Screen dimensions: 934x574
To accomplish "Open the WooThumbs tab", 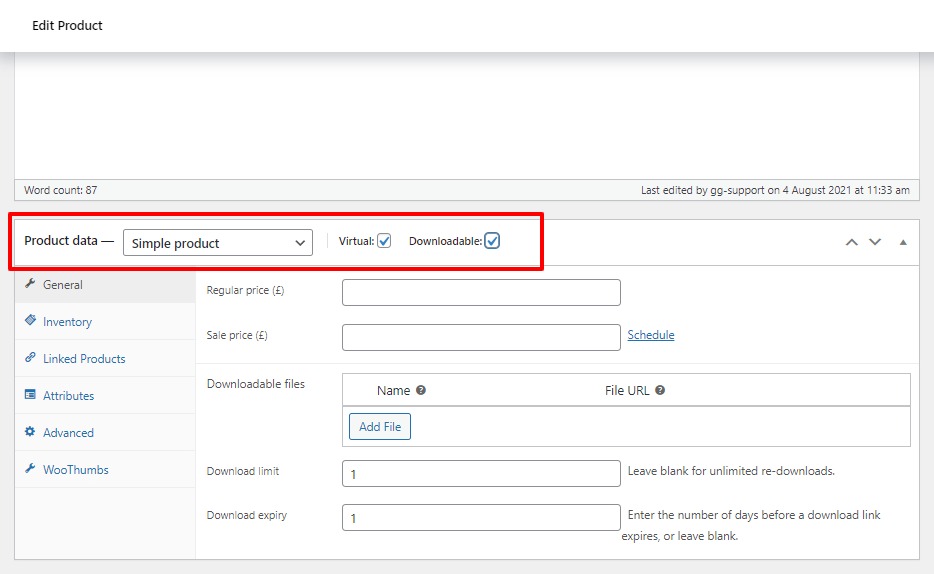I will click(105, 469).
